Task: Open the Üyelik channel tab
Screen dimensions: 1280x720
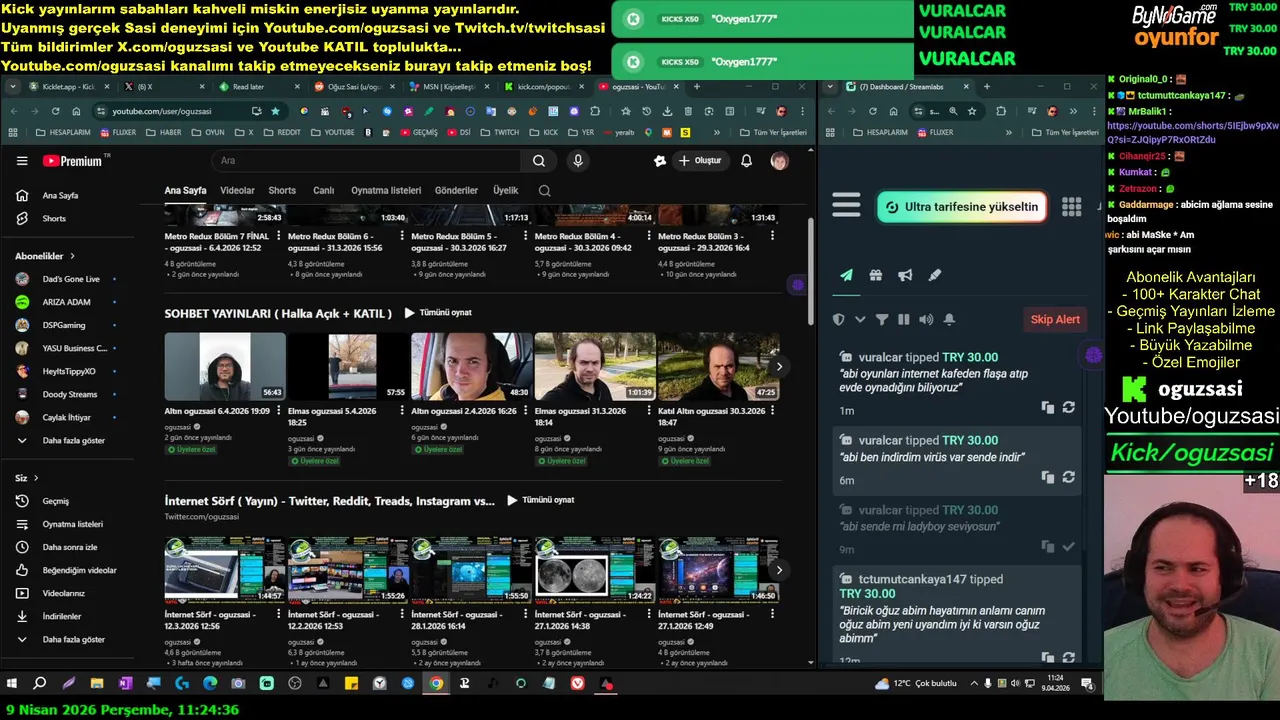Action: click(x=506, y=190)
